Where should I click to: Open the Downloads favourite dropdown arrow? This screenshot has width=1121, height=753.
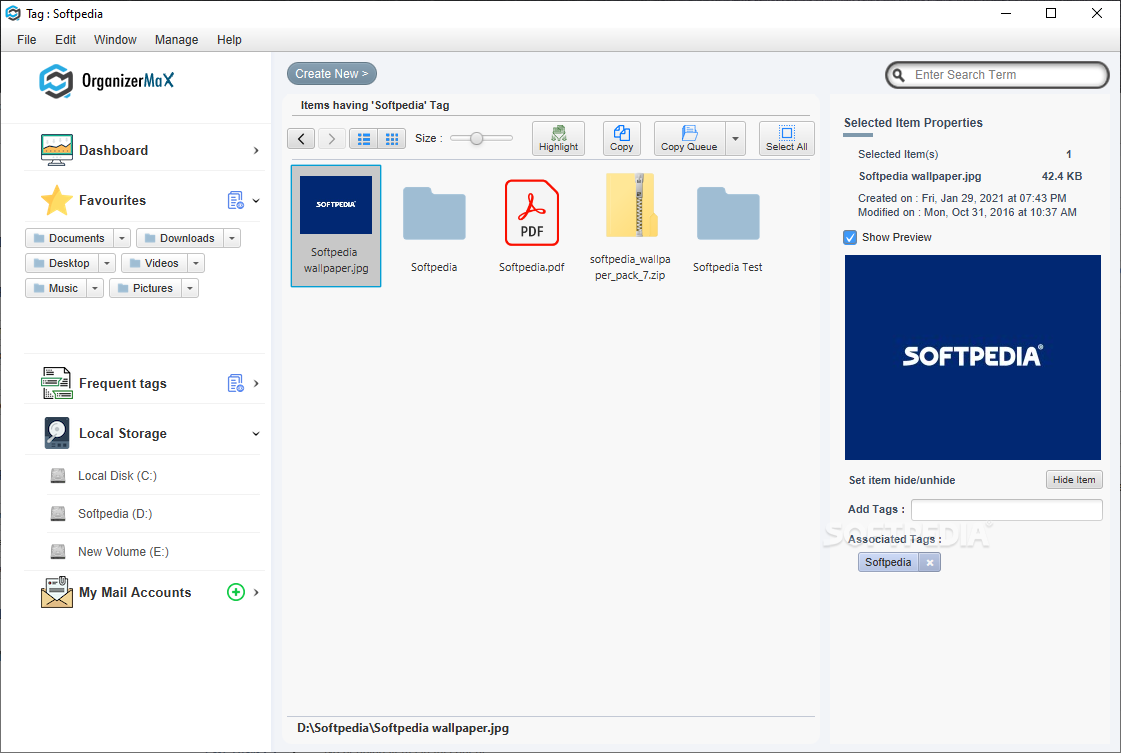[x=232, y=238]
